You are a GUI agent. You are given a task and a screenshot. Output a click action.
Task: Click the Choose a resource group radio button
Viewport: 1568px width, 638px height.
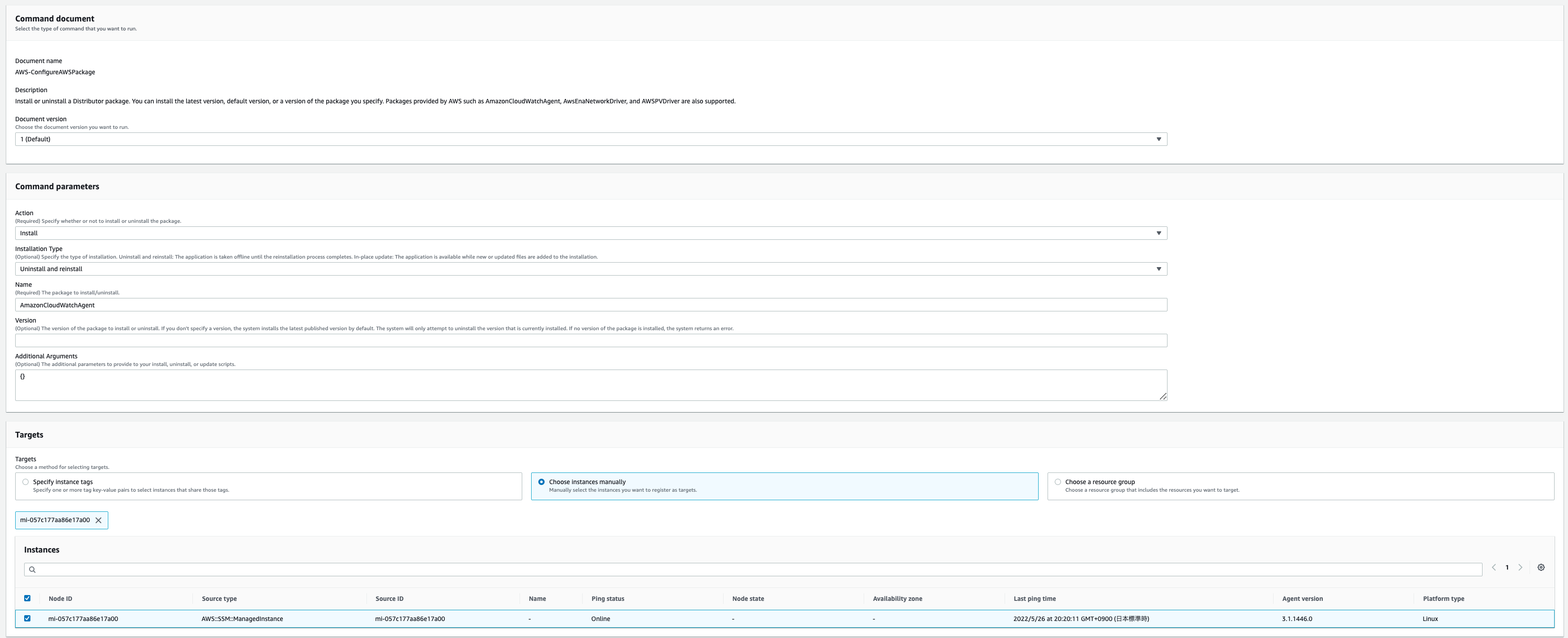[1058, 481]
